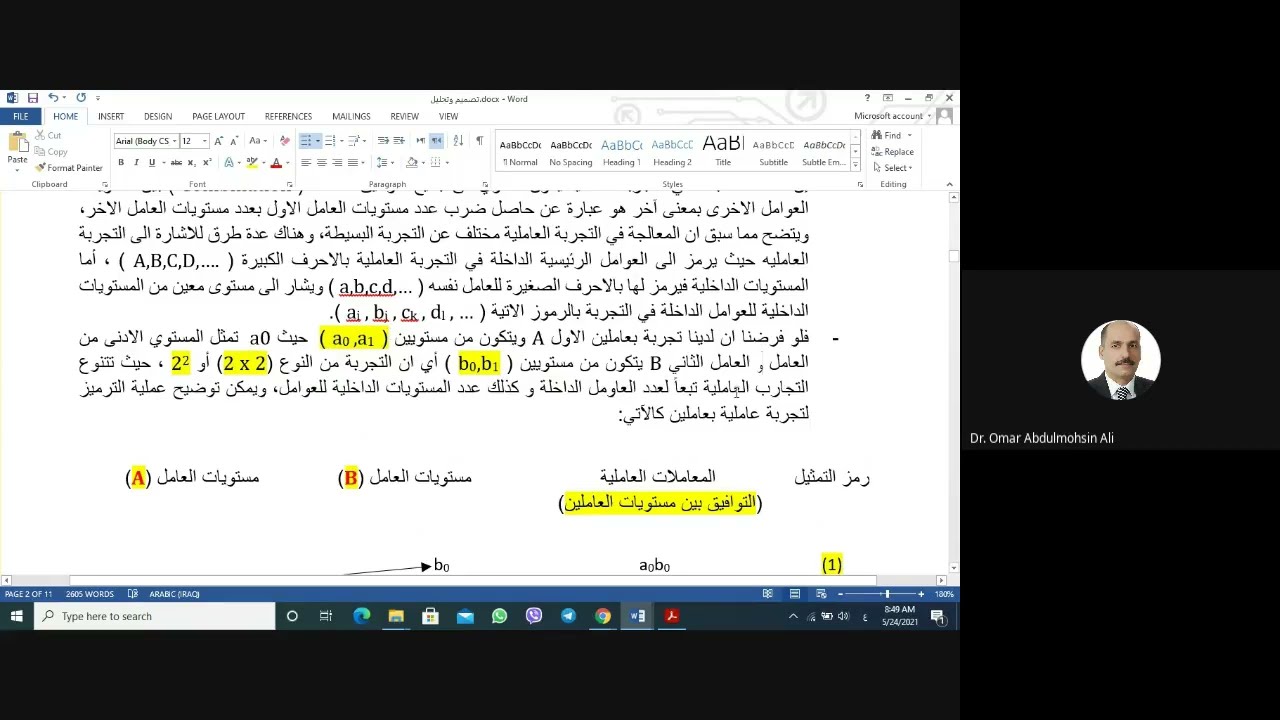
Task: Click the 2605 WORDS count
Action: pos(90,594)
